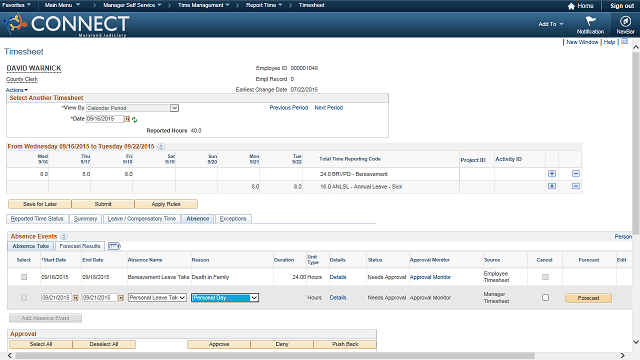The width and height of the screenshot is (640, 360).
Task: Click the Save for Later button
Action: click(x=40, y=204)
